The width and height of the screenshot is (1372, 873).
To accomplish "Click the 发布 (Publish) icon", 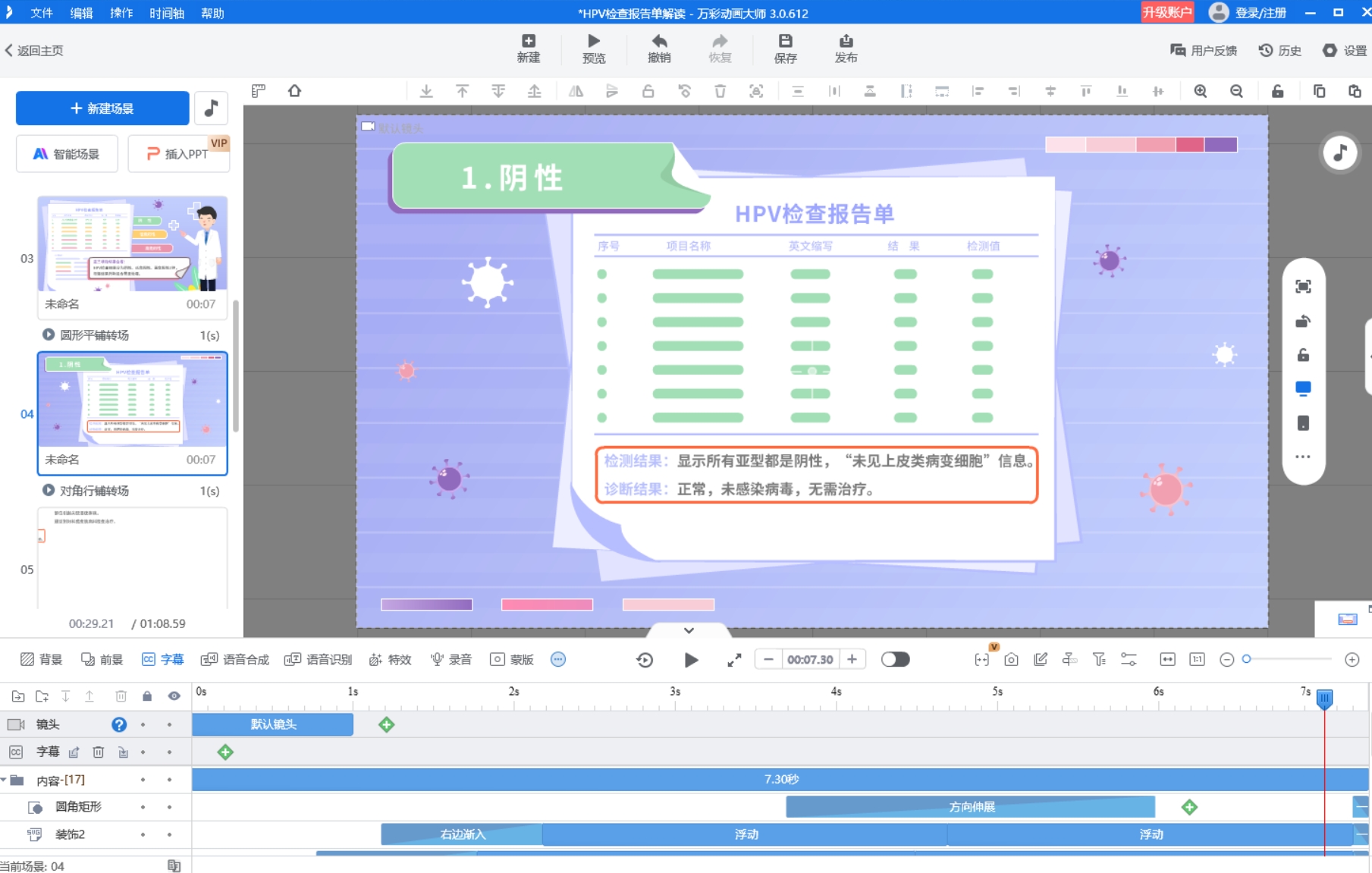I will click(x=846, y=49).
